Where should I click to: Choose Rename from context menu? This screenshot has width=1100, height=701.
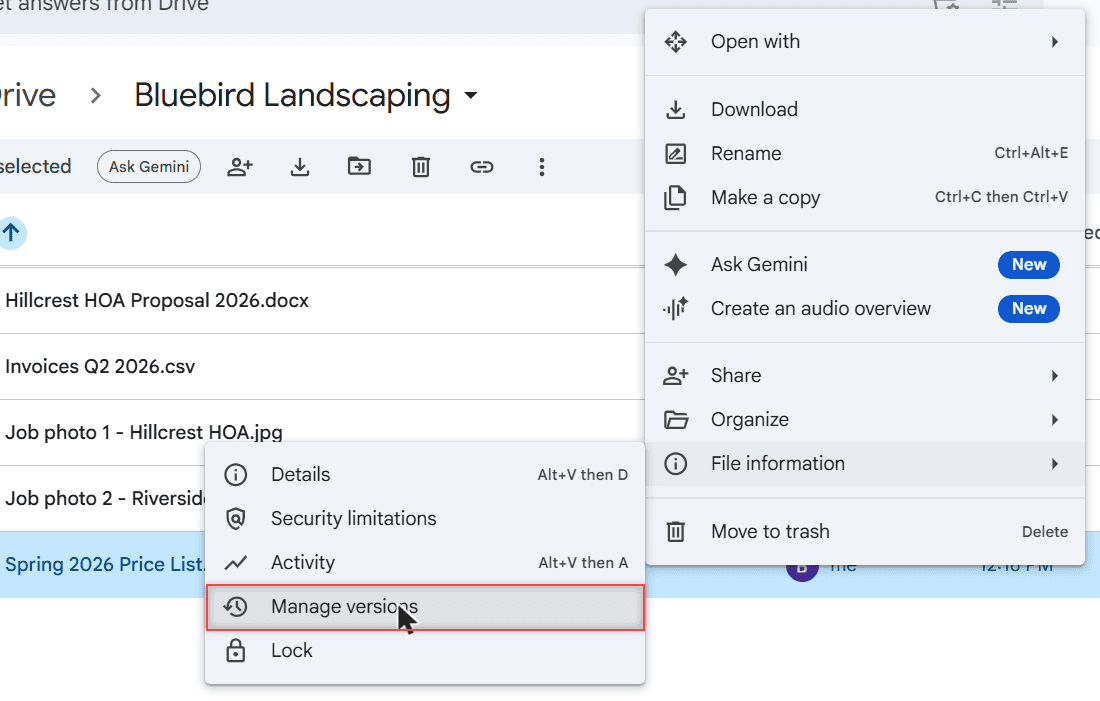tap(865, 154)
